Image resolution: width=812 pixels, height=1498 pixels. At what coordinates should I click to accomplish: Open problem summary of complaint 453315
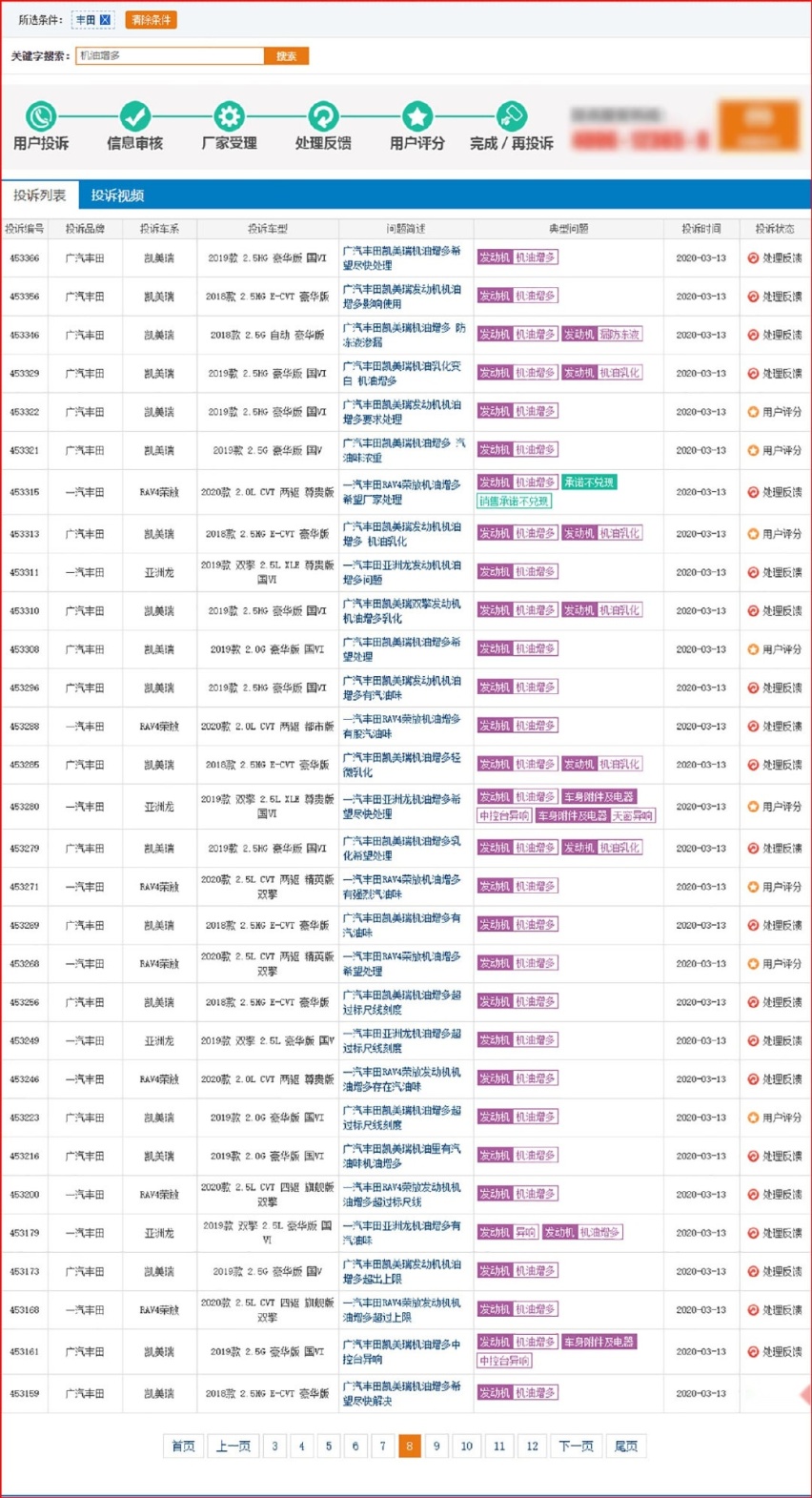[x=402, y=492]
